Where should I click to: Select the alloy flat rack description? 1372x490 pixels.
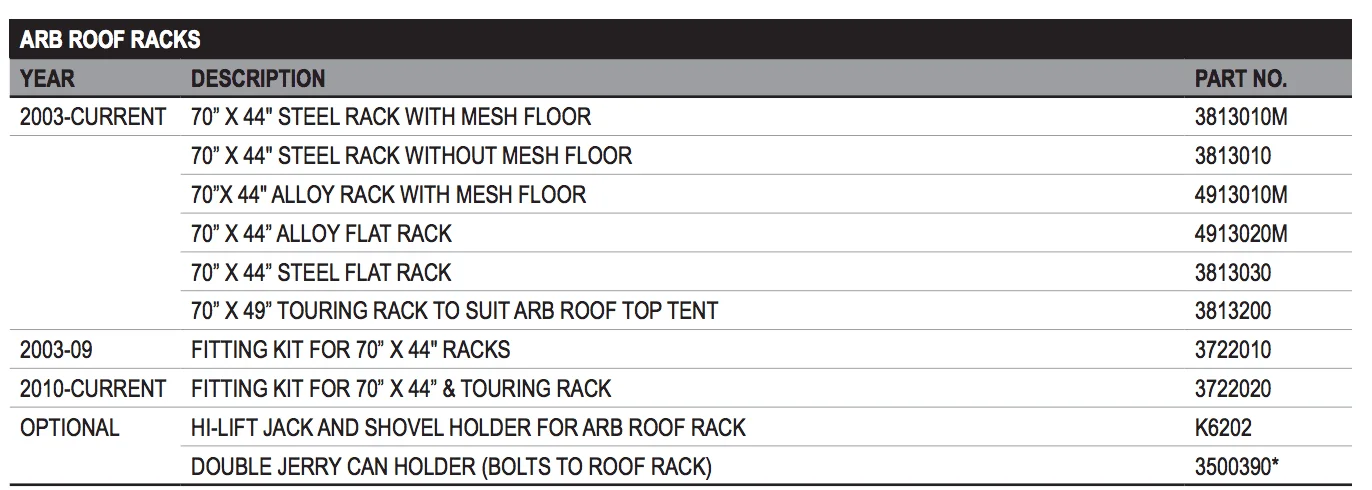[321, 234]
